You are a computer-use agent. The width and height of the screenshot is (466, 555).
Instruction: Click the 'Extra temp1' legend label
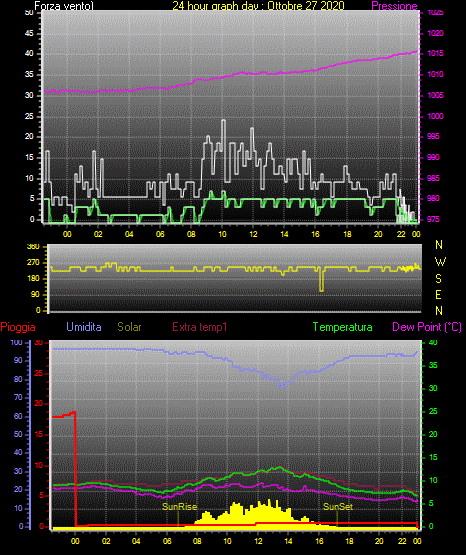pyautogui.click(x=200, y=327)
